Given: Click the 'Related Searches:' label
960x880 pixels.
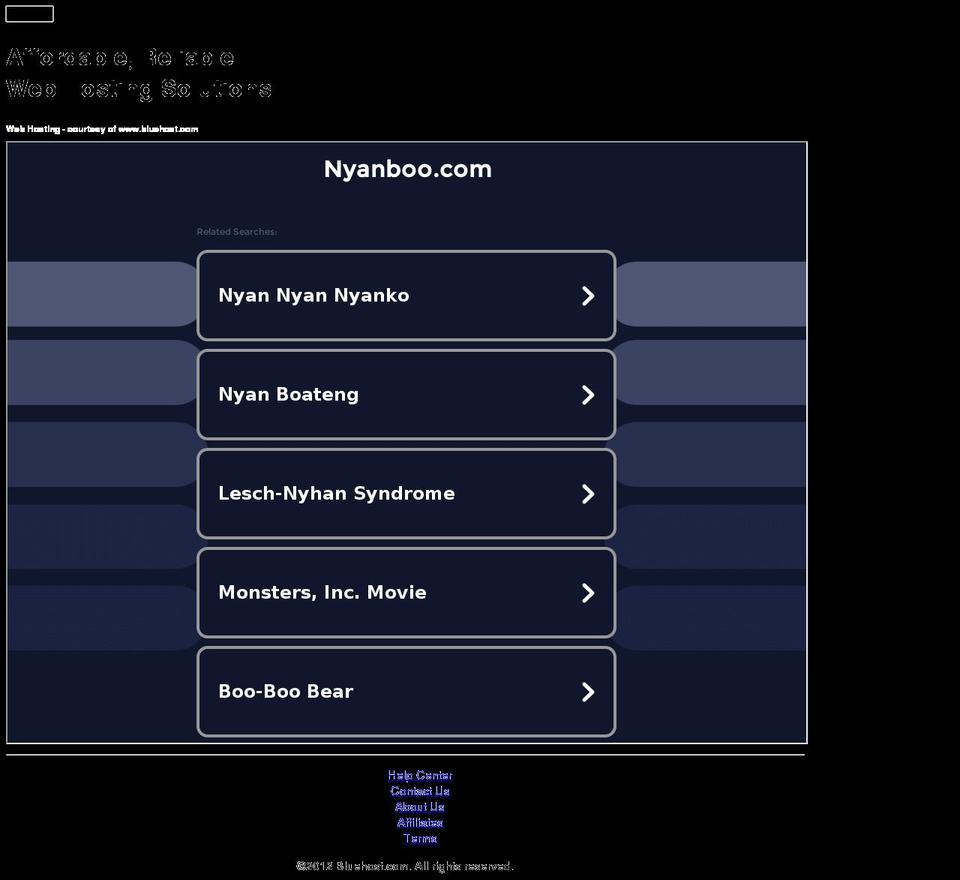Looking at the screenshot, I should click(237, 231).
